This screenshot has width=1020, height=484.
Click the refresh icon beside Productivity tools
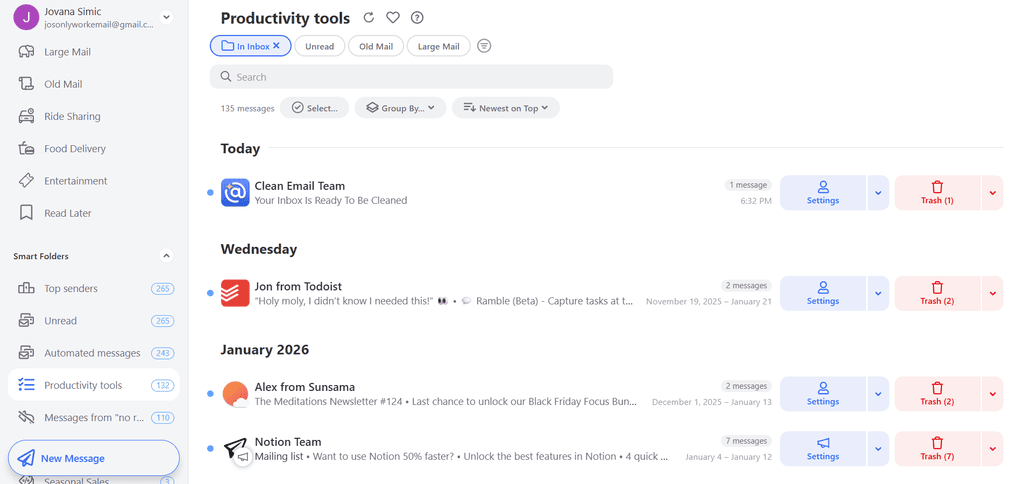click(x=369, y=18)
